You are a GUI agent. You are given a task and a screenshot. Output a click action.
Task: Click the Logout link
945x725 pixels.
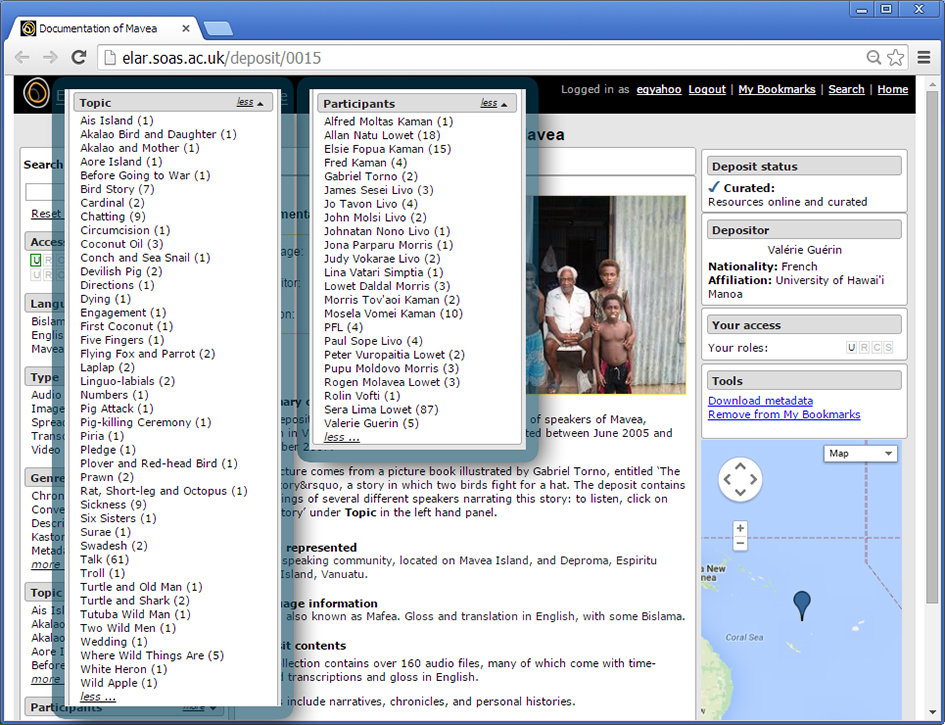coord(707,89)
